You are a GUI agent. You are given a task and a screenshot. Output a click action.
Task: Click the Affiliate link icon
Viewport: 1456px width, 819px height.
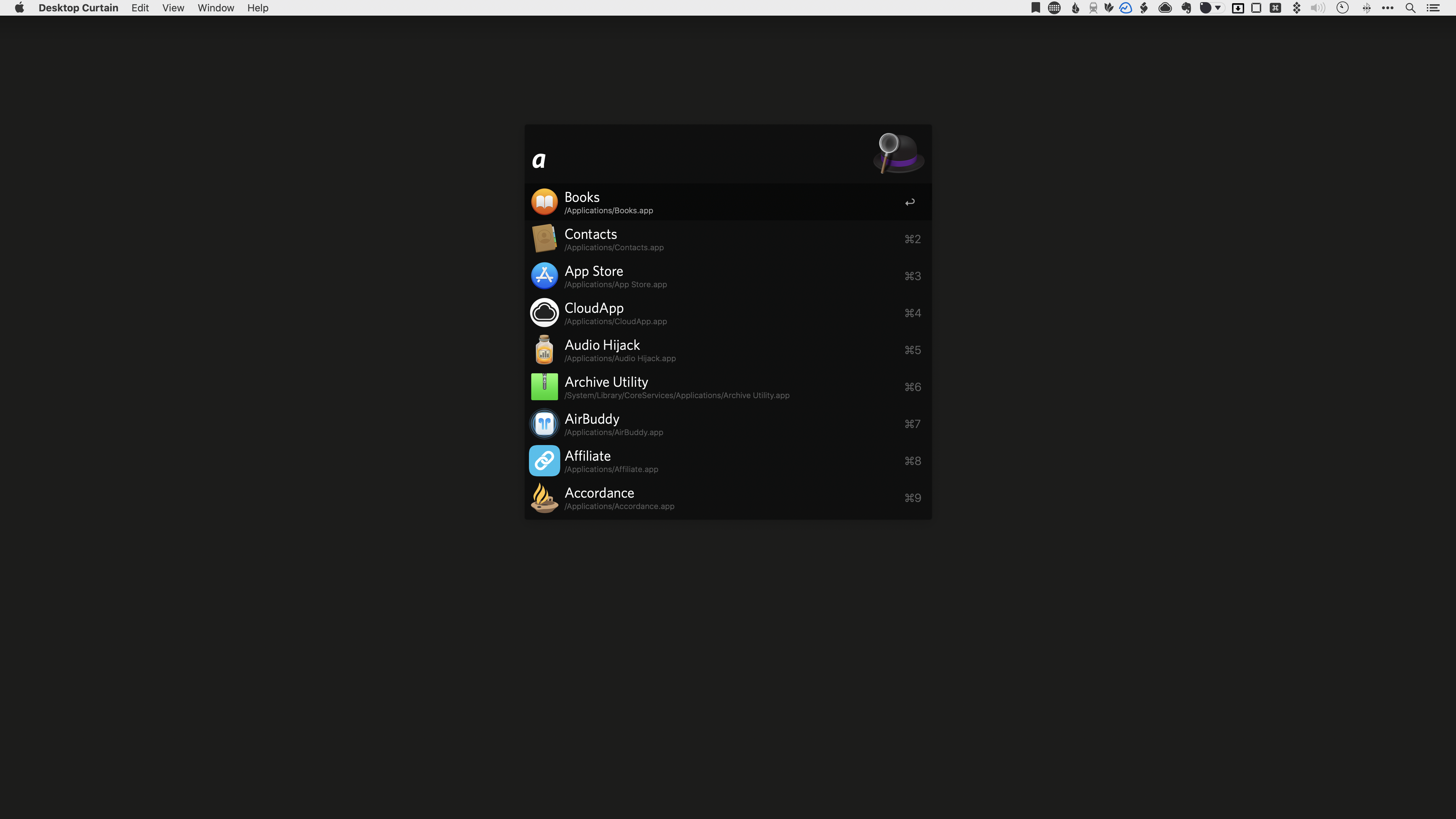pyautogui.click(x=544, y=461)
